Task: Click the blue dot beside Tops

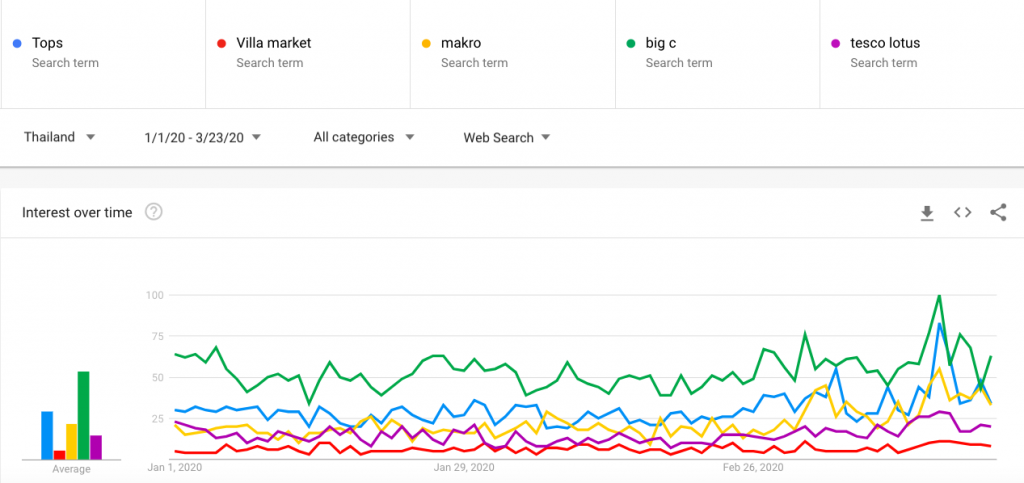Action: tap(17, 44)
